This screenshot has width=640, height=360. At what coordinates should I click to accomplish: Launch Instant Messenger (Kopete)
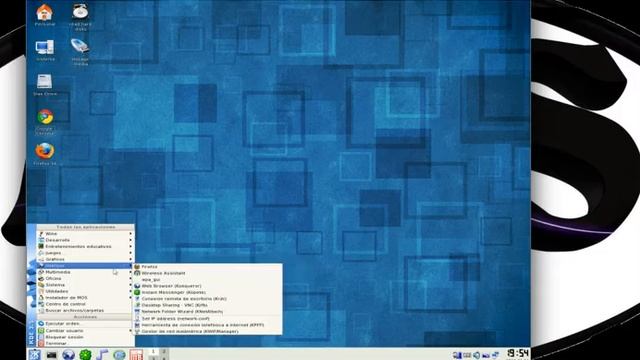208,292
